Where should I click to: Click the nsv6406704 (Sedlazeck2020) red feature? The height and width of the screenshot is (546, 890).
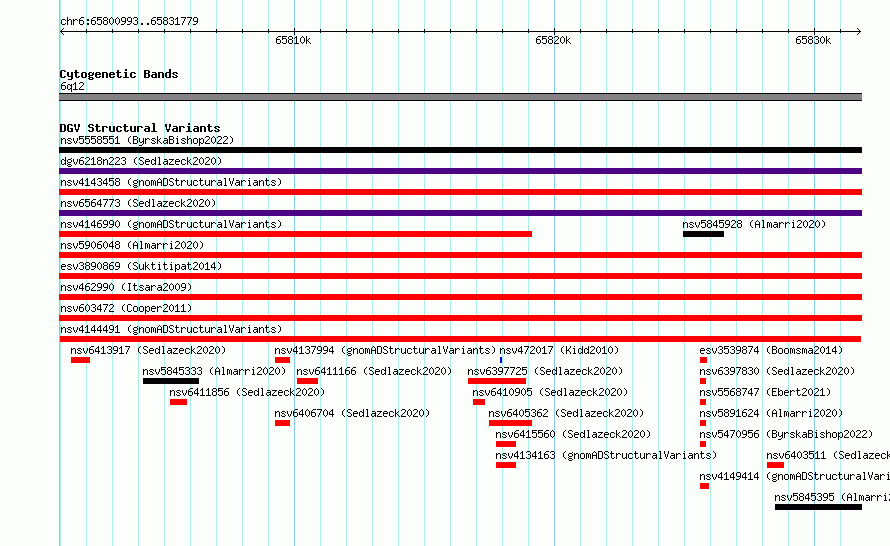click(282, 423)
